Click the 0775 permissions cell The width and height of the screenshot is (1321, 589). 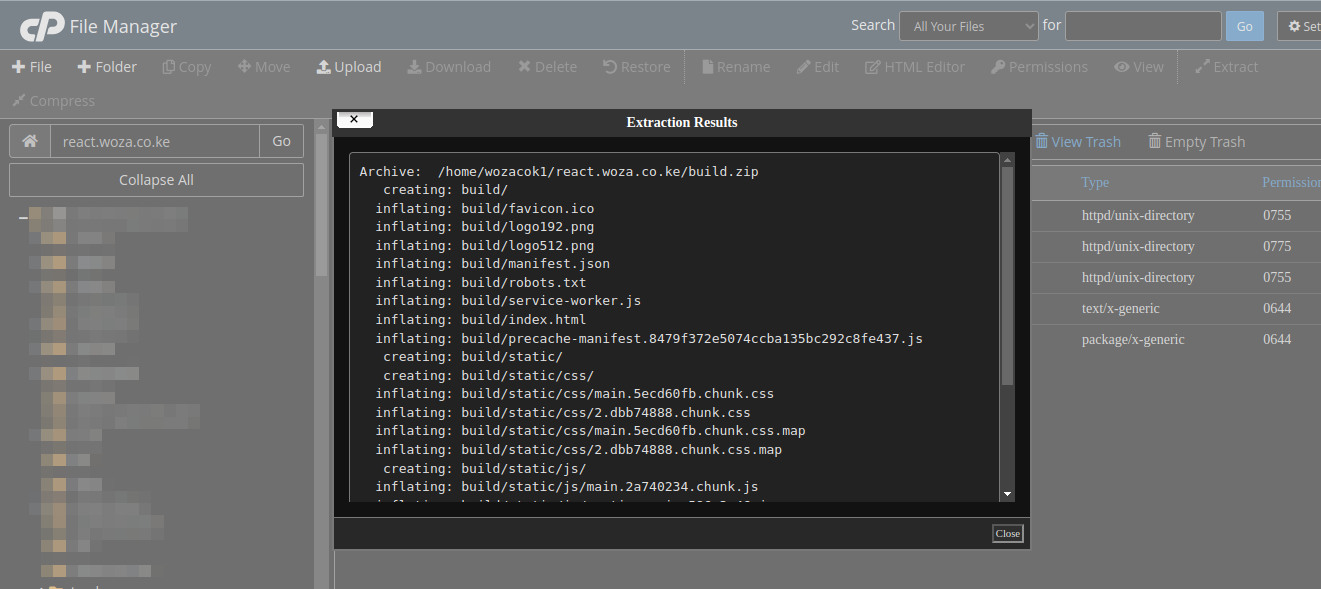(x=1277, y=246)
